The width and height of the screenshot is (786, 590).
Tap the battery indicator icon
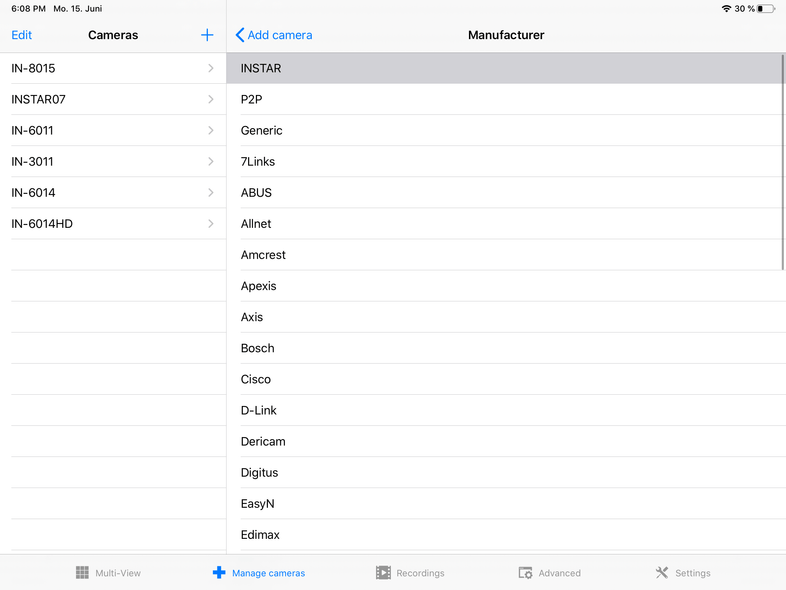click(766, 9)
